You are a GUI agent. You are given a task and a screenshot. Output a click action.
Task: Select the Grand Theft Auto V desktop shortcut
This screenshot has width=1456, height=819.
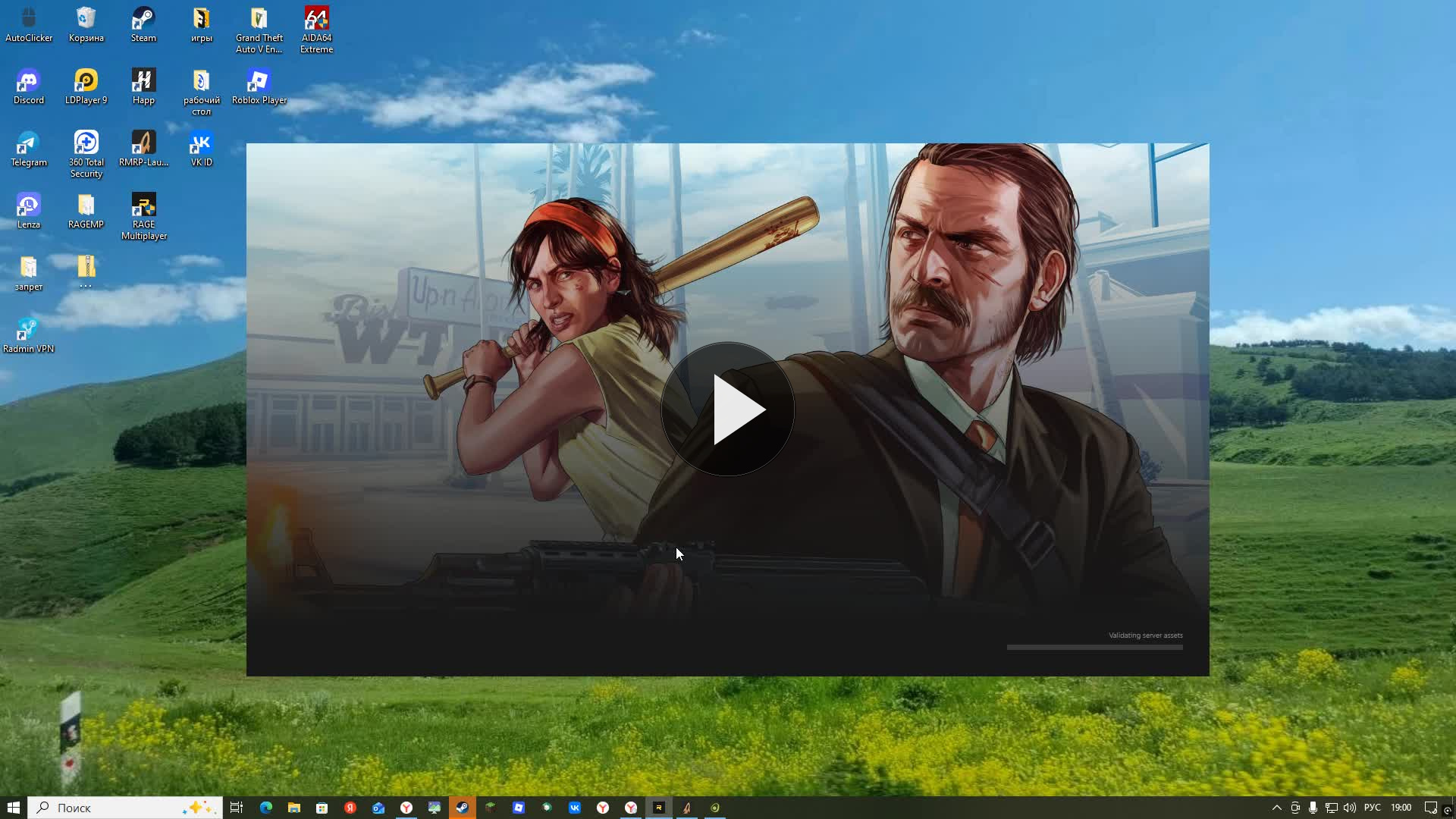(x=259, y=30)
